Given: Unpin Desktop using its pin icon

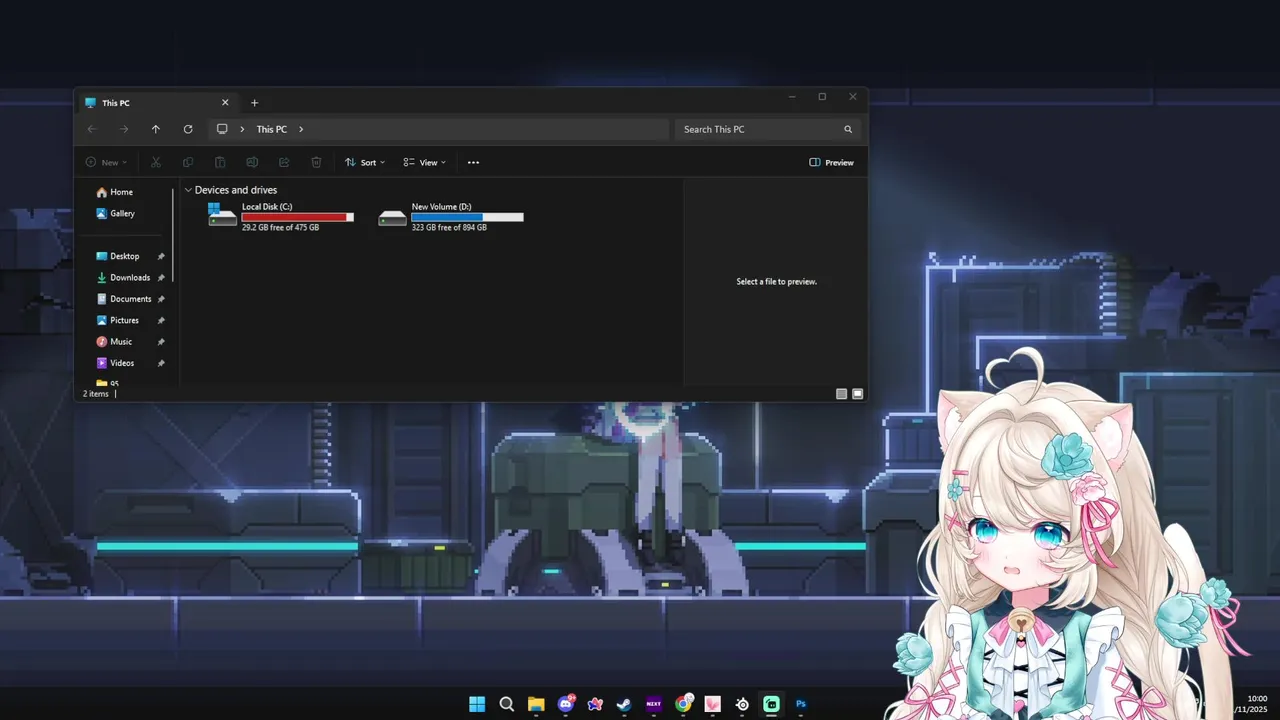Looking at the screenshot, I should (161, 256).
